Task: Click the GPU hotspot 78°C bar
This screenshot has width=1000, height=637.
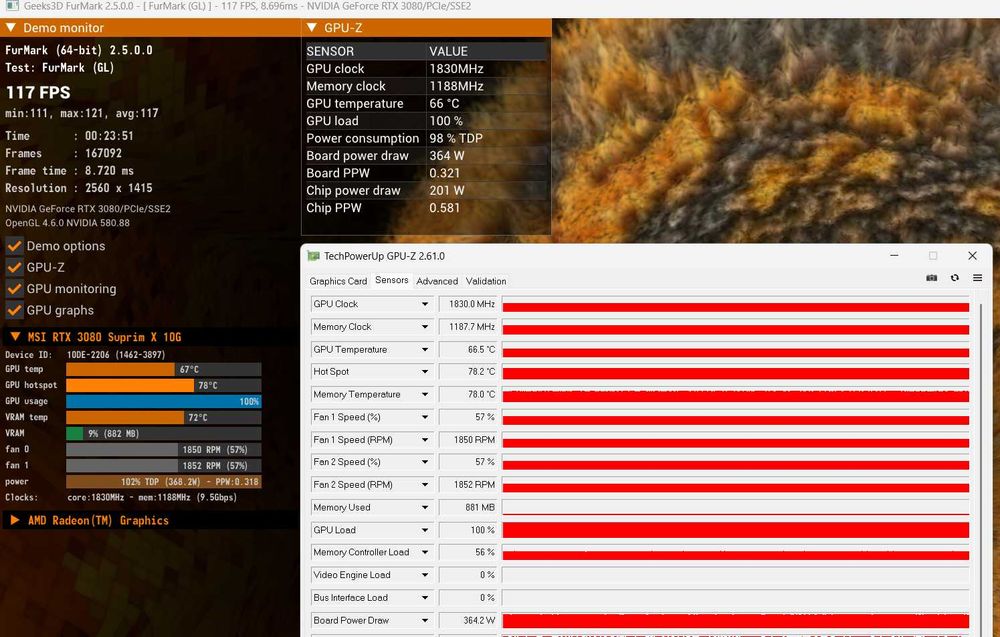Action: 164,385
